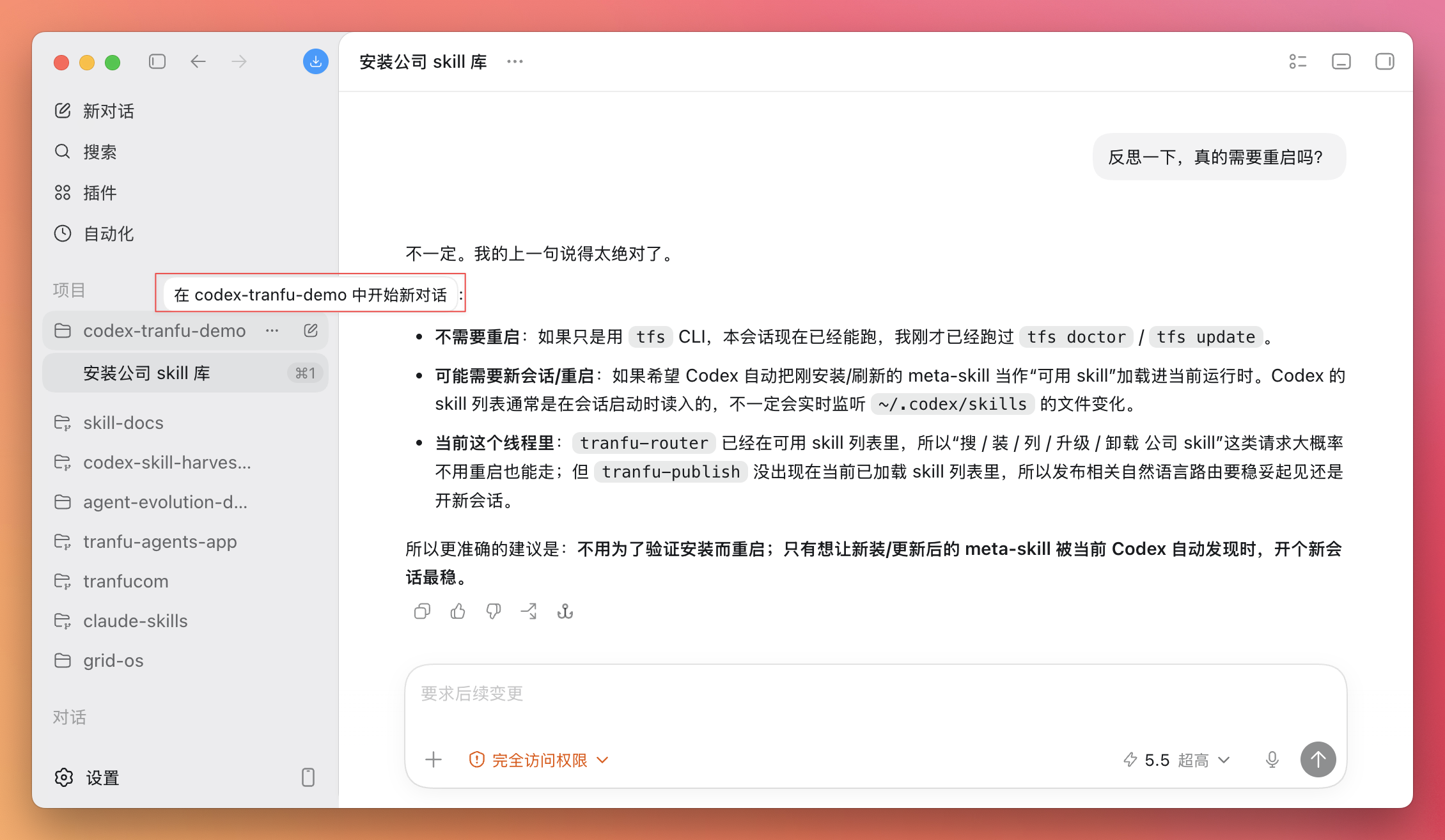
Task: Give a thumbs up to the response
Action: coord(458,612)
